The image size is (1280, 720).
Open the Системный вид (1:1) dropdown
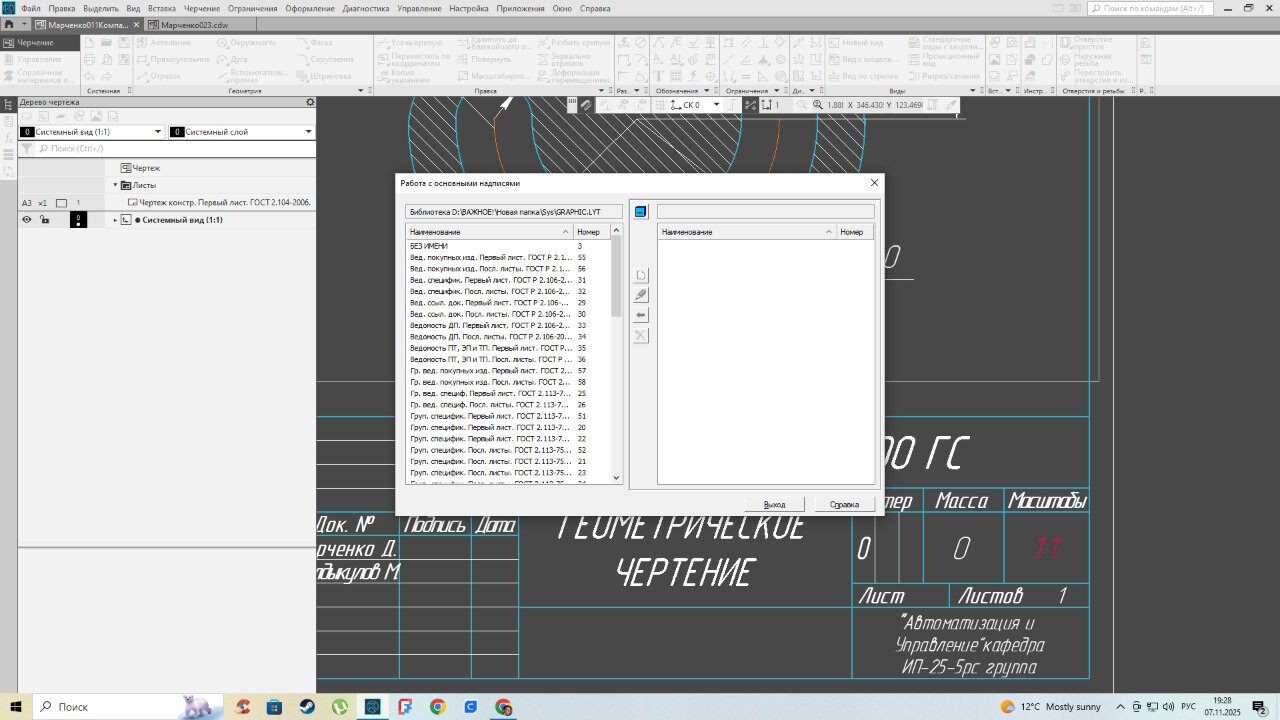coord(157,132)
